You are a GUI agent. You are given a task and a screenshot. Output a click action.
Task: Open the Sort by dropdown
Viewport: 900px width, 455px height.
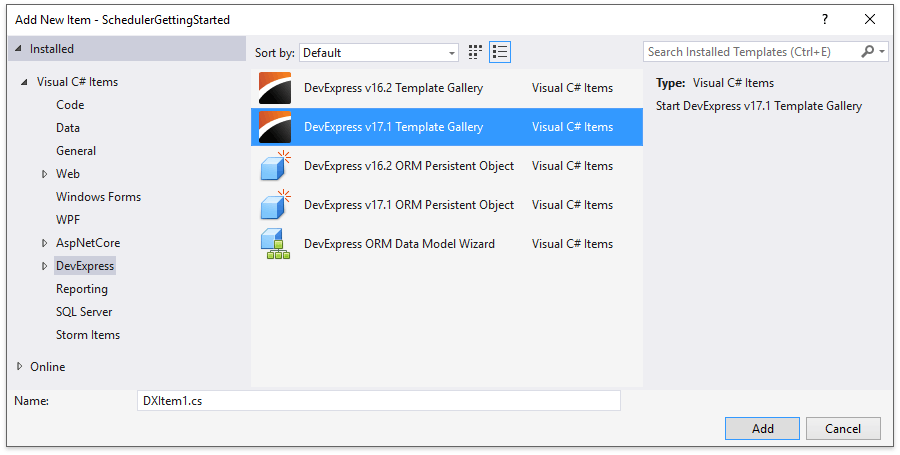(379, 53)
